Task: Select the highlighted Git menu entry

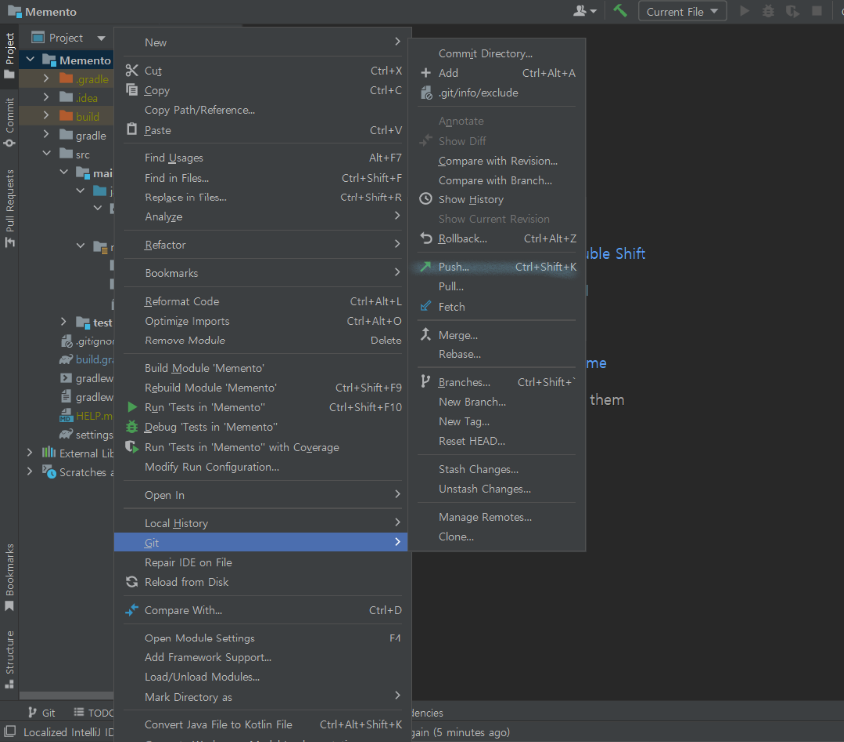Action: [261, 542]
